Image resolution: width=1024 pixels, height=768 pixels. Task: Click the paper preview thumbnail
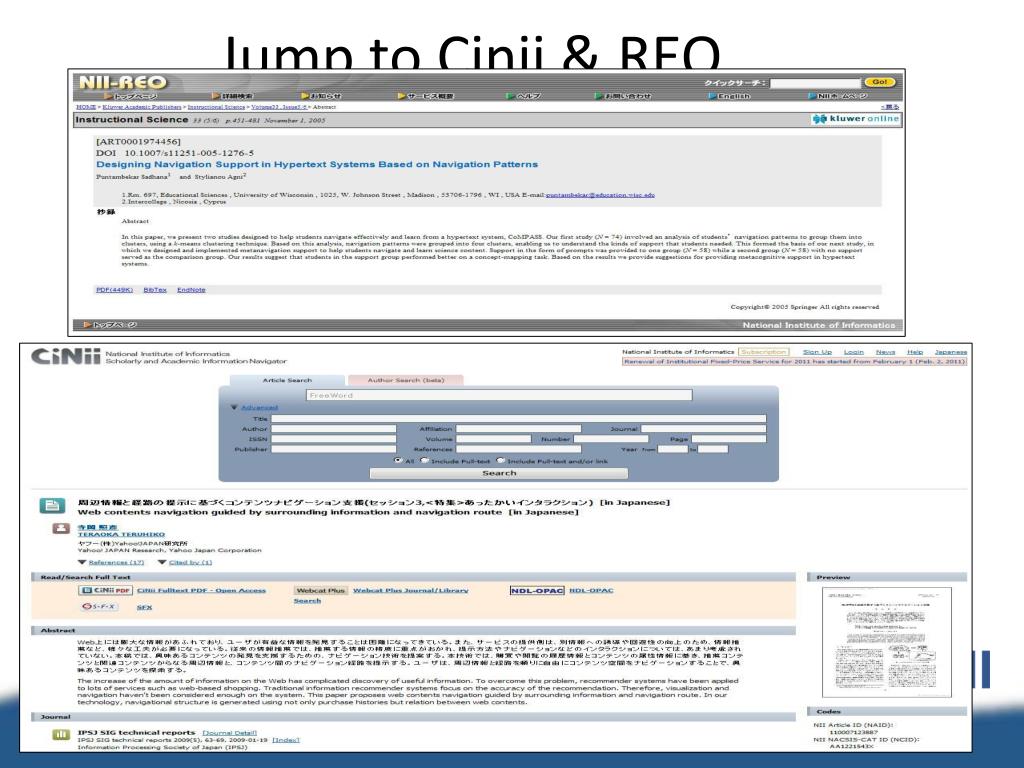[x=886, y=642]
